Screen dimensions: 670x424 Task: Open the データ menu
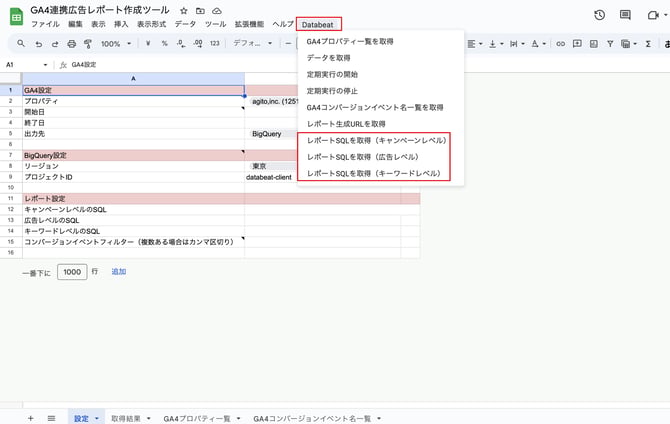click(185, 24)
